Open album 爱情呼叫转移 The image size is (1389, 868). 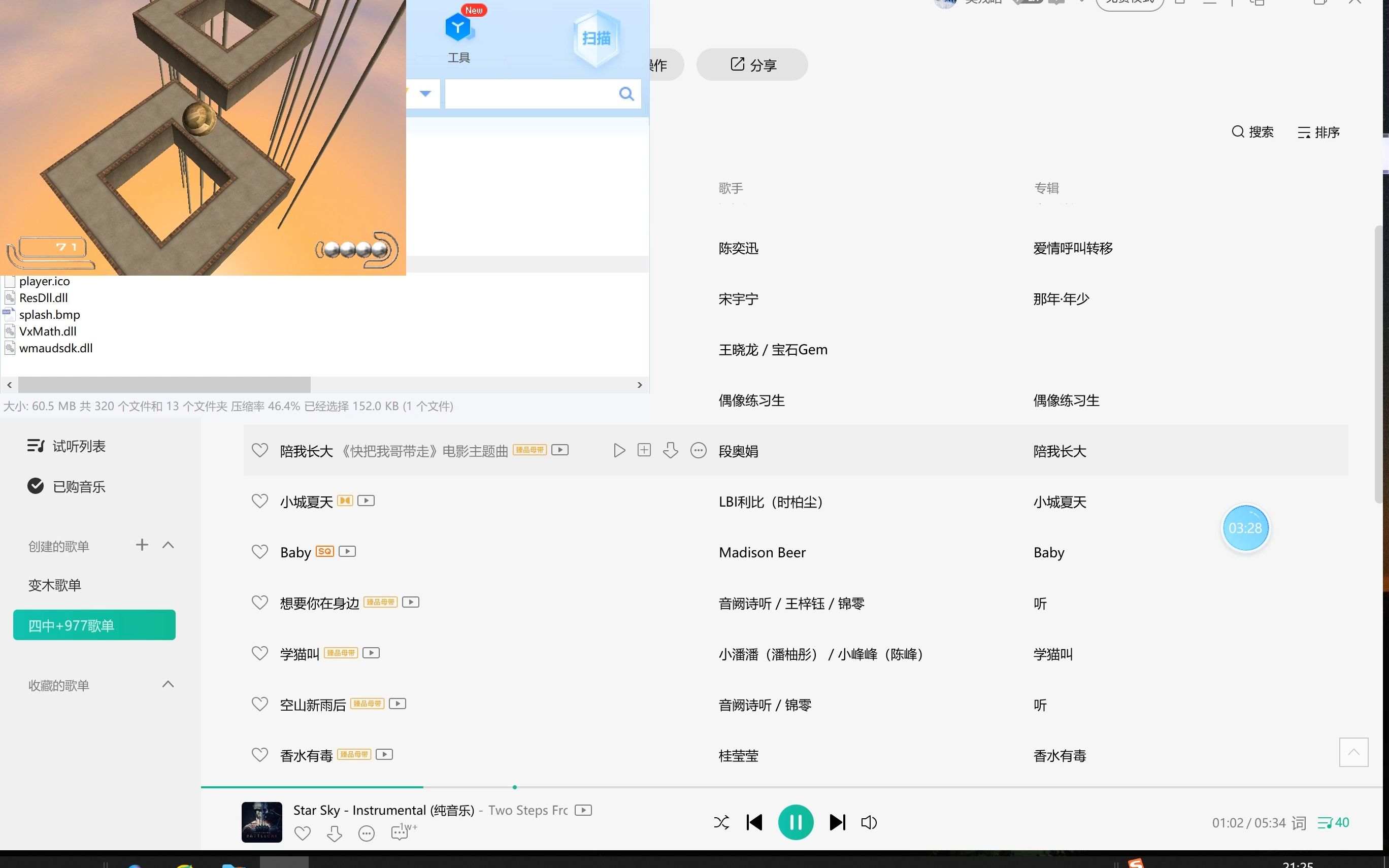(x=1073, y=248)
